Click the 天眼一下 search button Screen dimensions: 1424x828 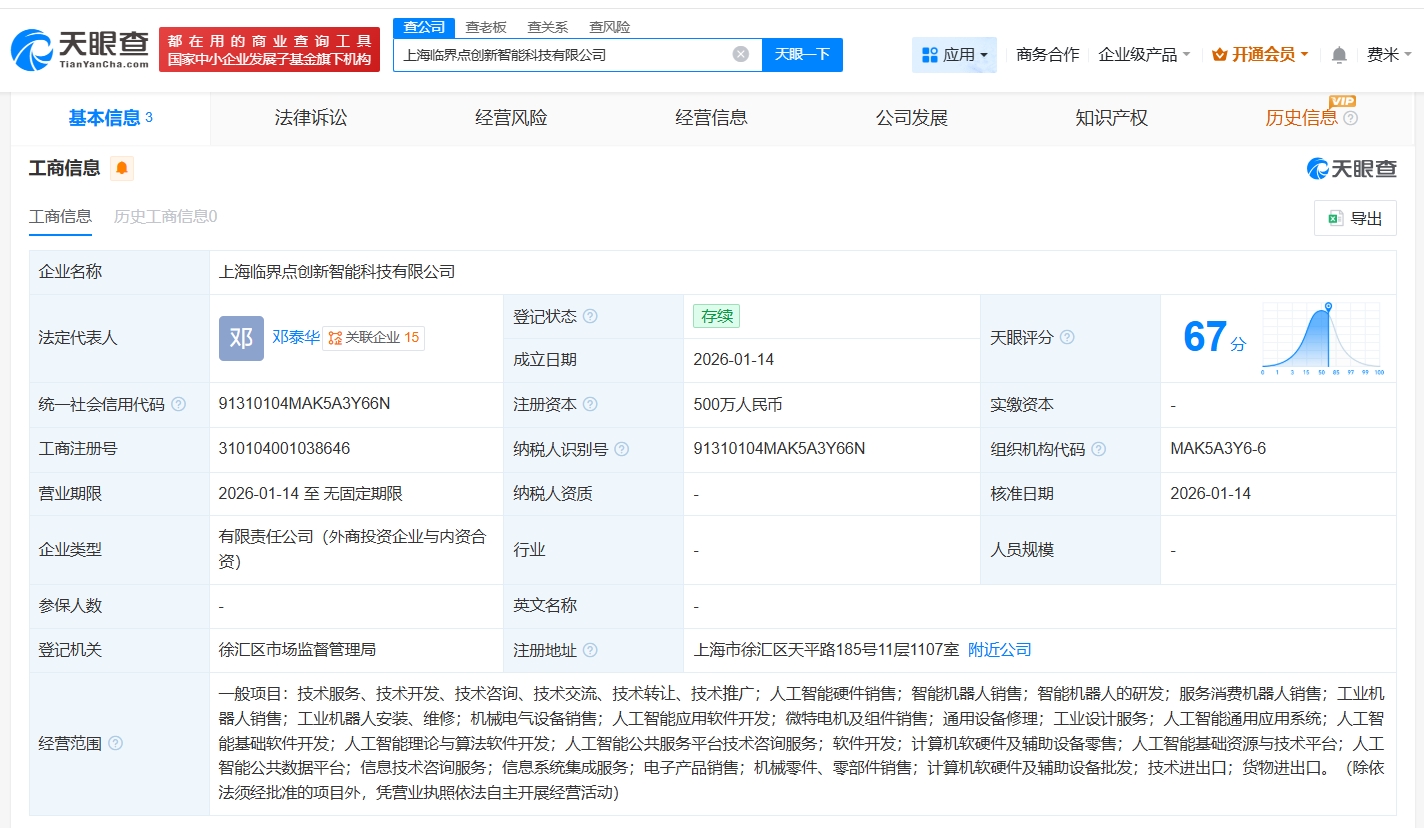(802, 54)
